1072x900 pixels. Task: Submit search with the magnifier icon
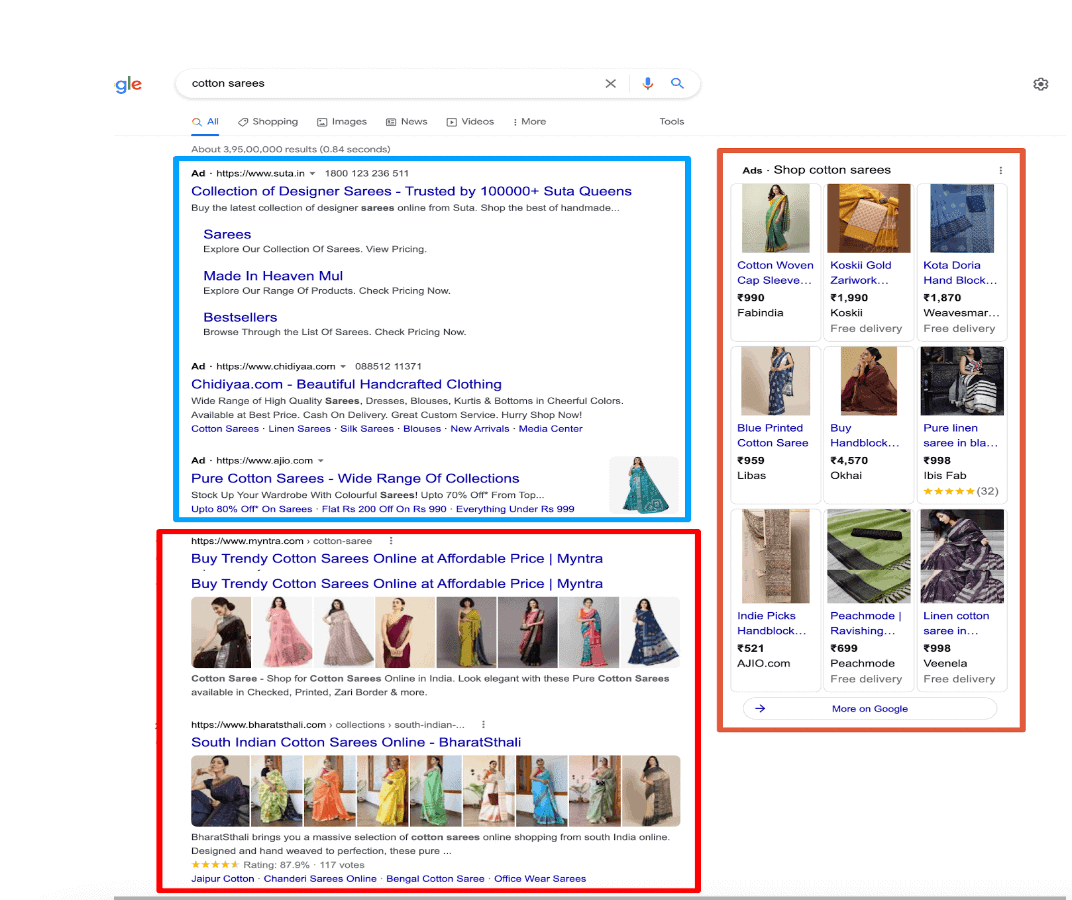[x=678, y=83]
